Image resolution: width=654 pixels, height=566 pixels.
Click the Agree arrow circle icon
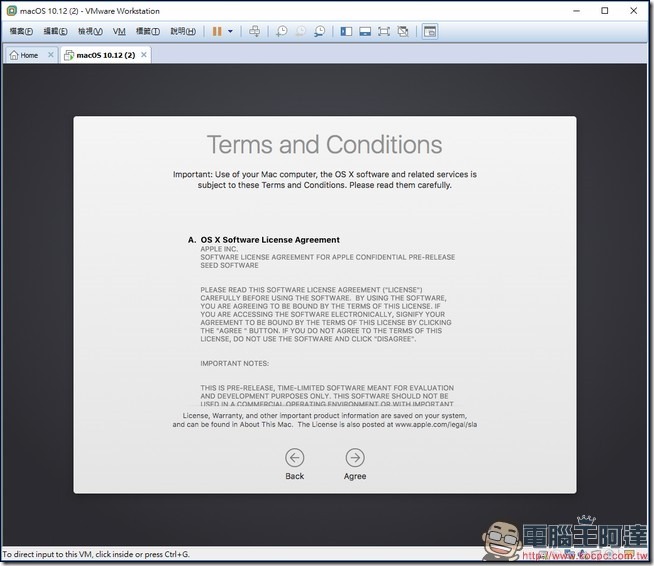tap(355, 458)
